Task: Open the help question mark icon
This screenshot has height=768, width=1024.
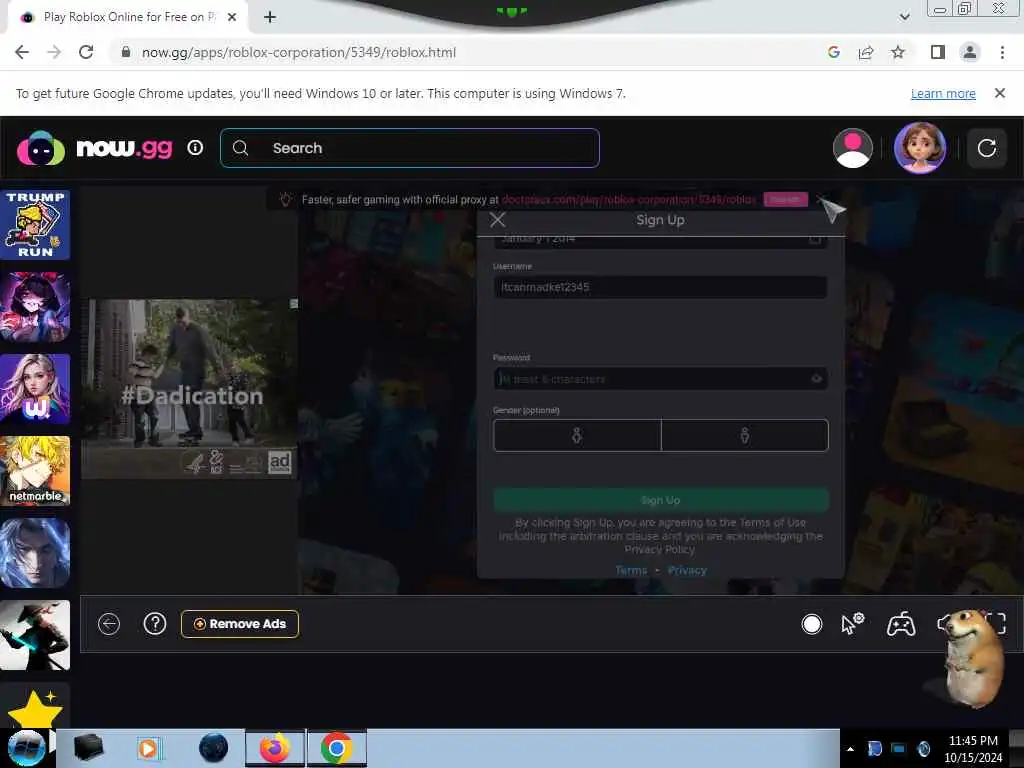Action: (155, 624)
